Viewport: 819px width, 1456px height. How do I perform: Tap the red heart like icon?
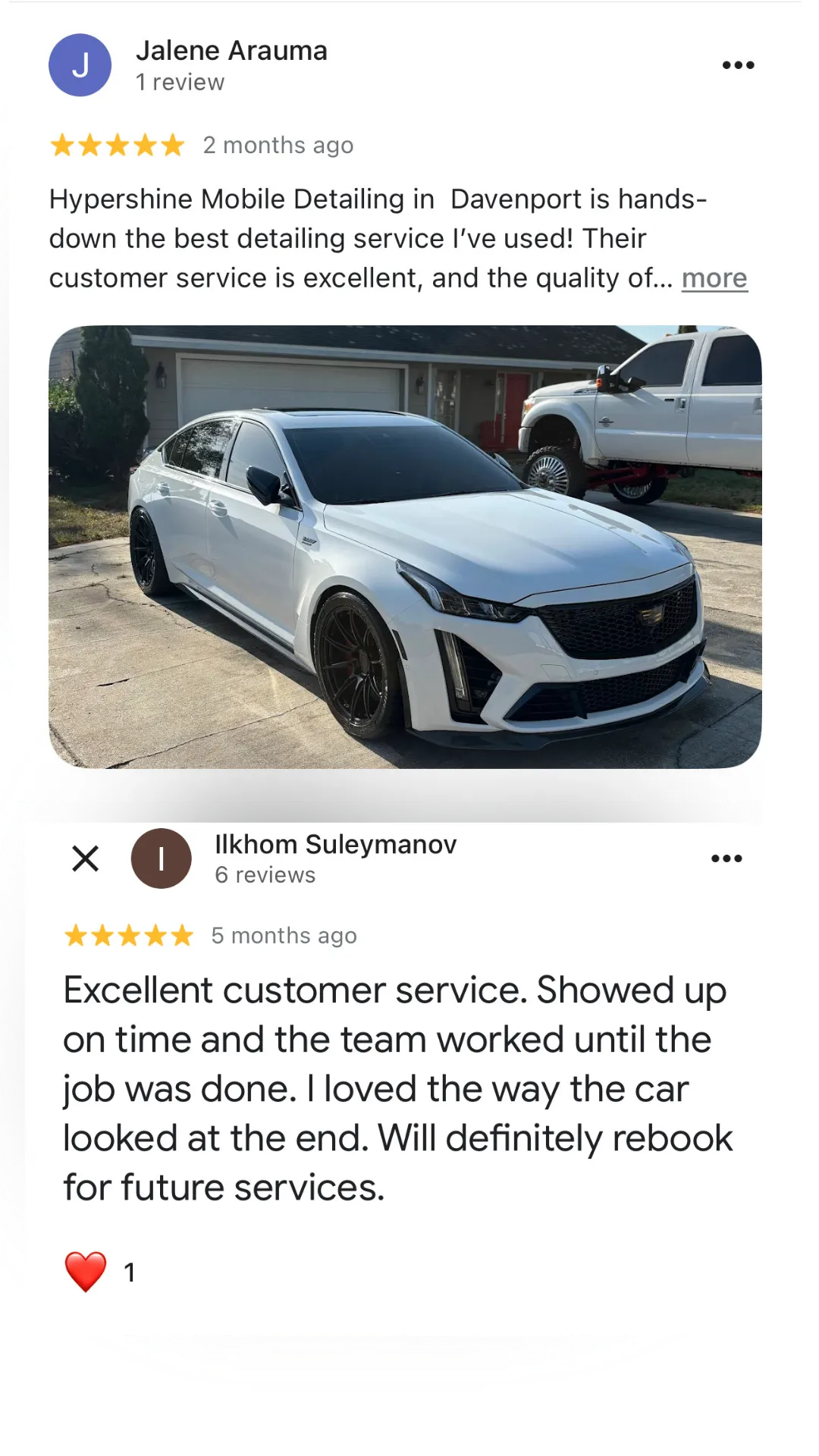click(x=86, y=1272)
